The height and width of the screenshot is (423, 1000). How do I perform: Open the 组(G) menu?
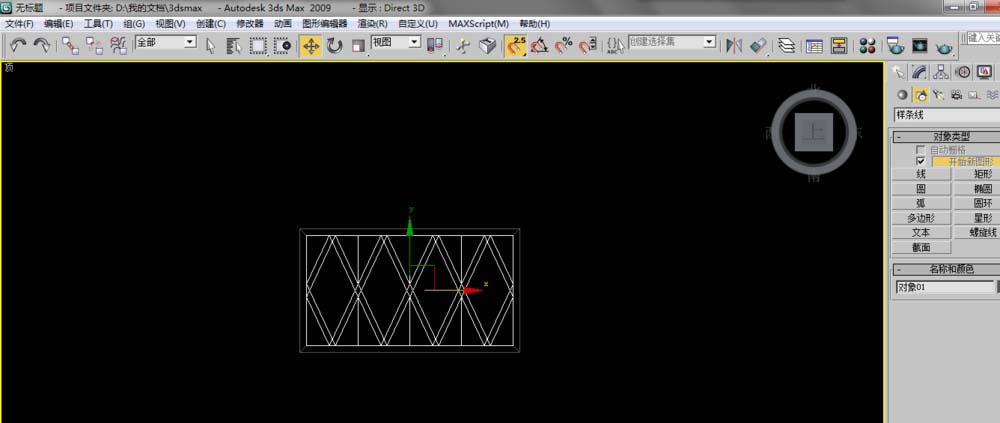click(134, 24)
